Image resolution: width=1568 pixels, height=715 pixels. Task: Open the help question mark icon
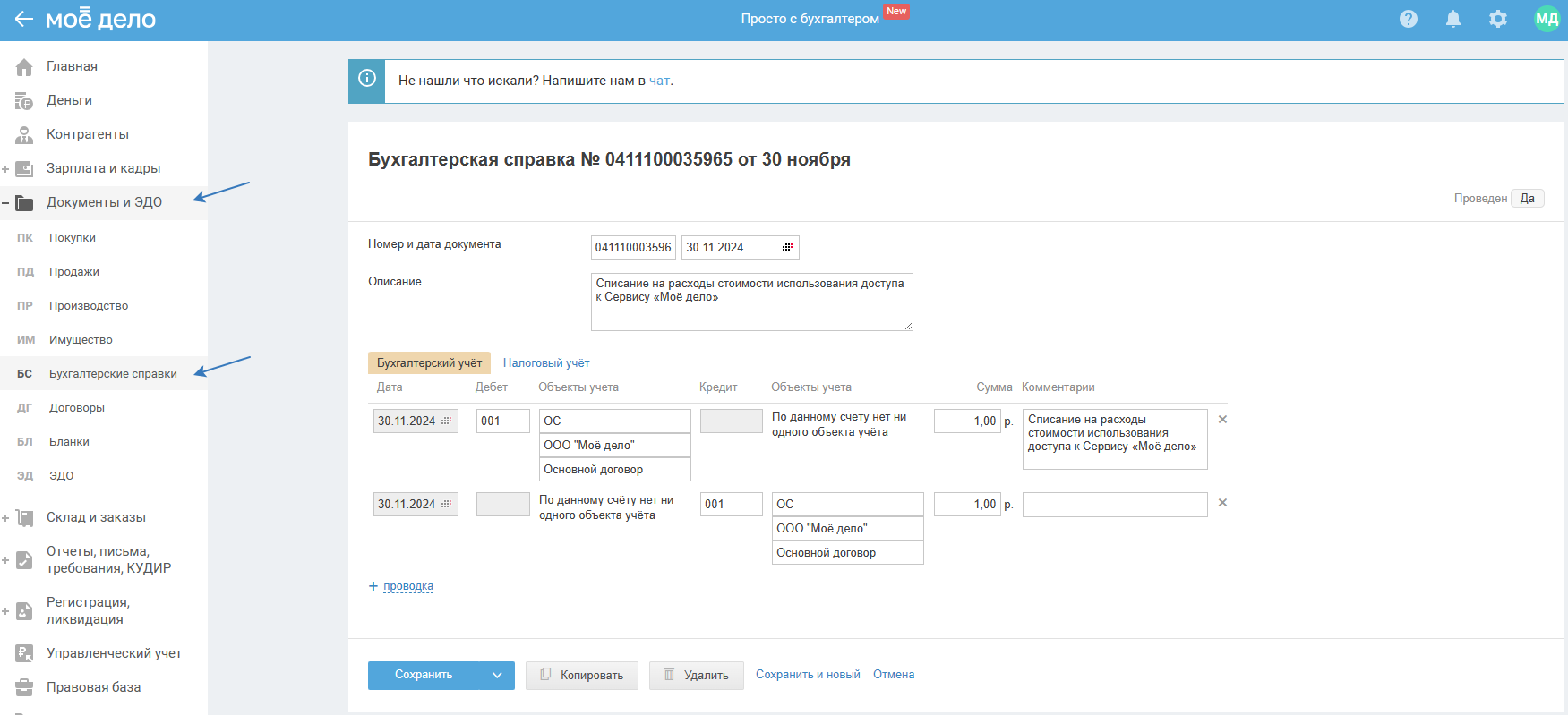(x=1409, y=19)
